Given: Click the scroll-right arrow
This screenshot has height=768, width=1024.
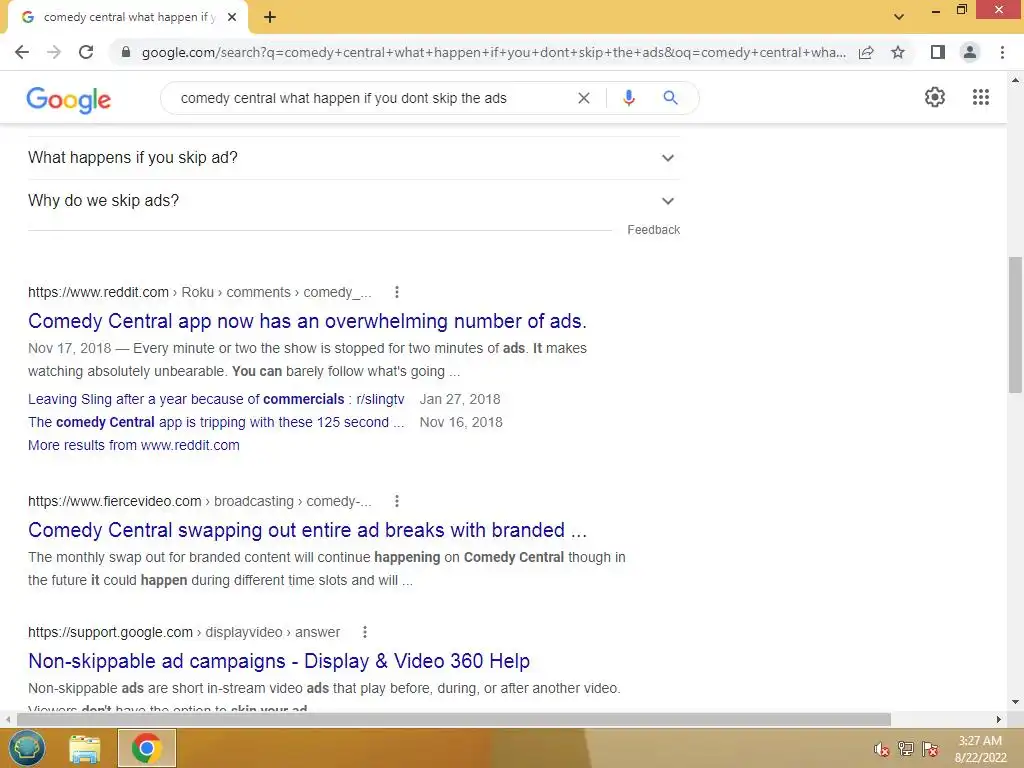Looking at the screenshot, I should click(x=999, y=719).
